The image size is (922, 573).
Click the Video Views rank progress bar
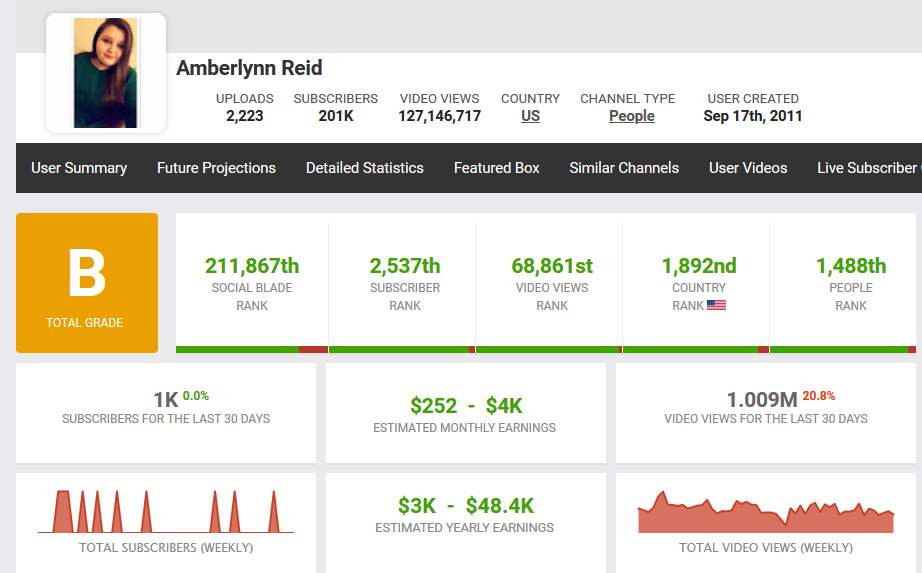(549, 349)
